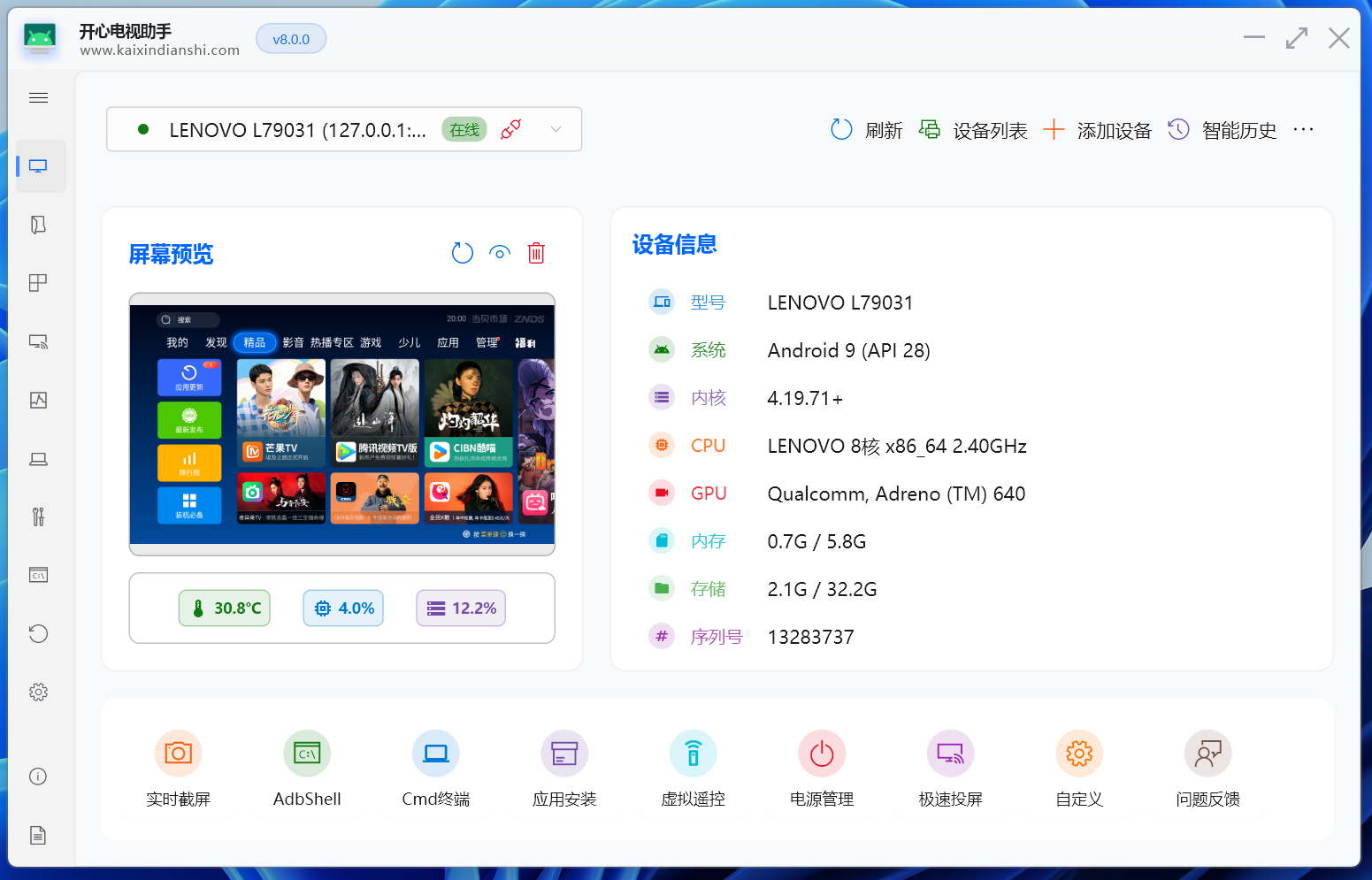Toggle the hamburger sidebar menu
This screenshot has width=1372, height=880.
click(38, 98)
